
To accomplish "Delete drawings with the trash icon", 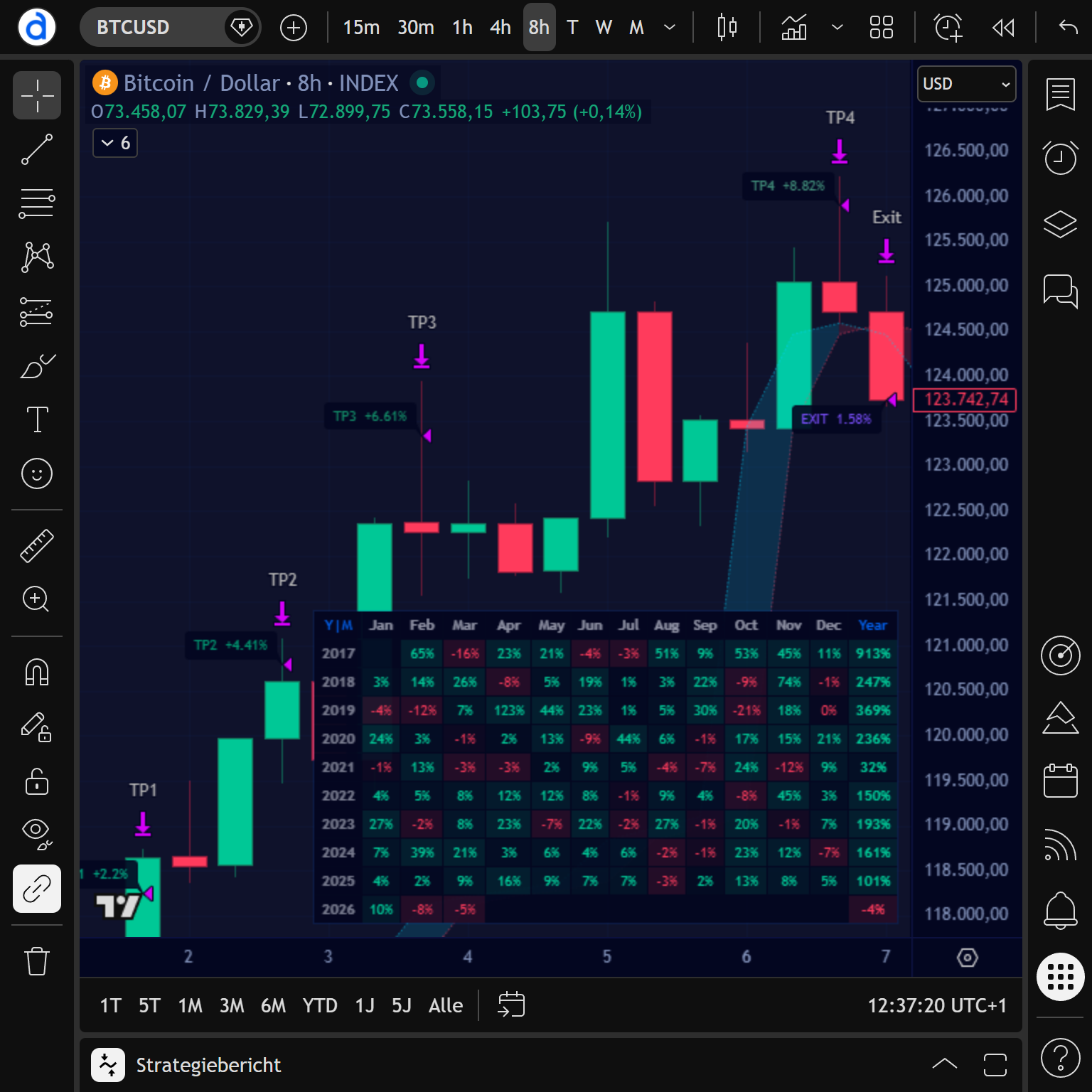I will coord(37,961).
